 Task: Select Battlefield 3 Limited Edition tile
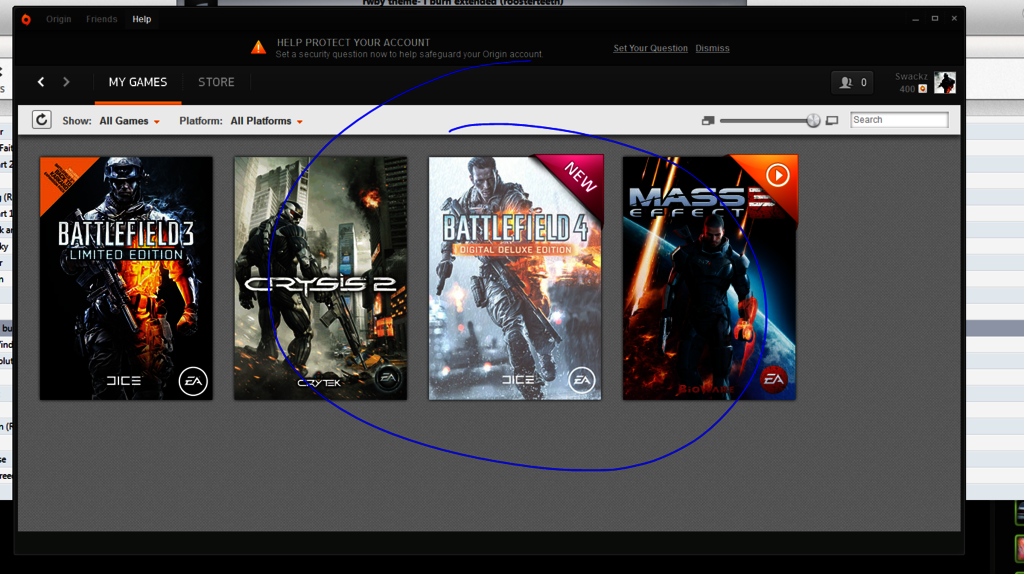(x=126, y=278)
